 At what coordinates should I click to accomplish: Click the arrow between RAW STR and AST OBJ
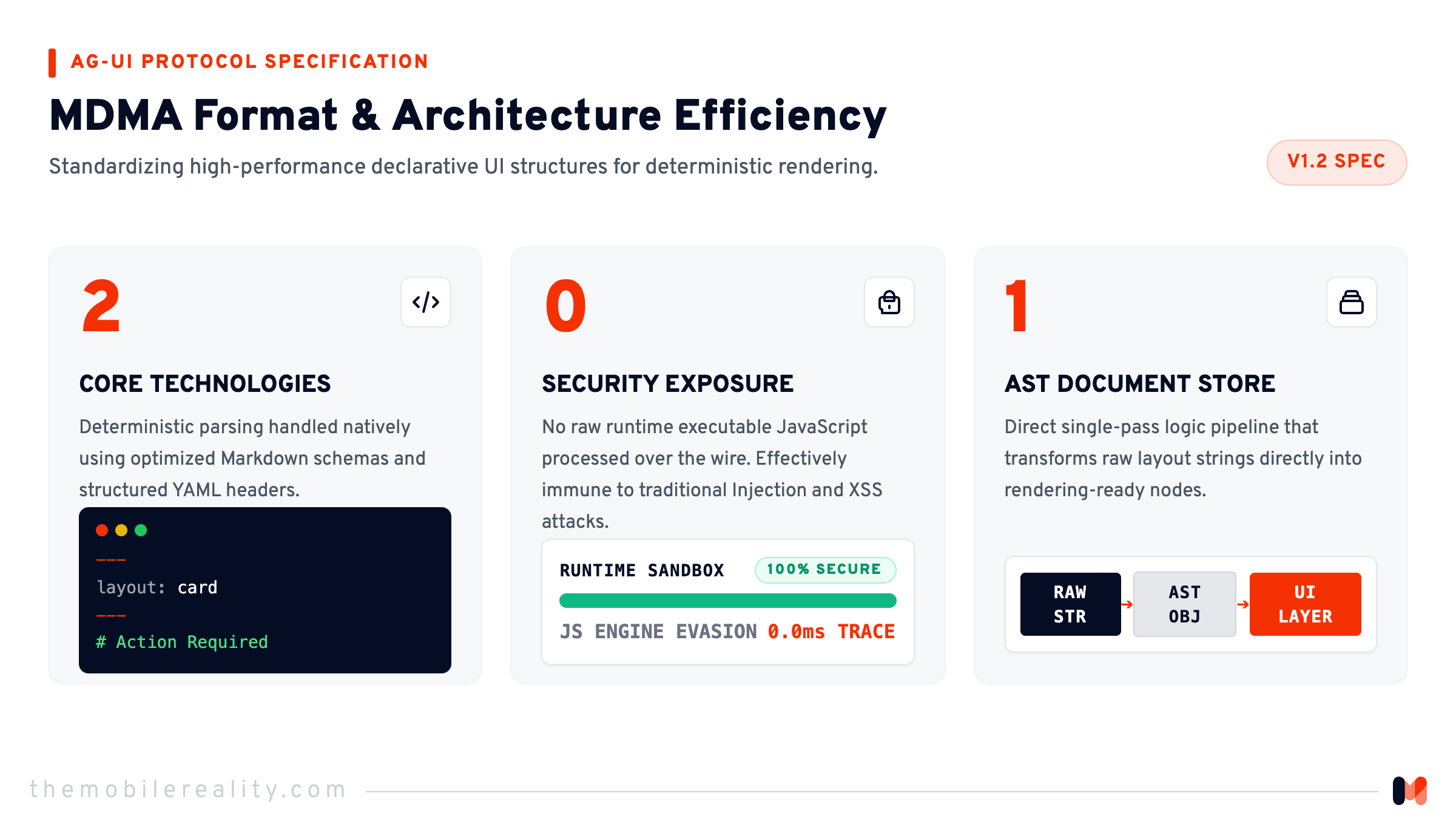(x=1127, y=604)
